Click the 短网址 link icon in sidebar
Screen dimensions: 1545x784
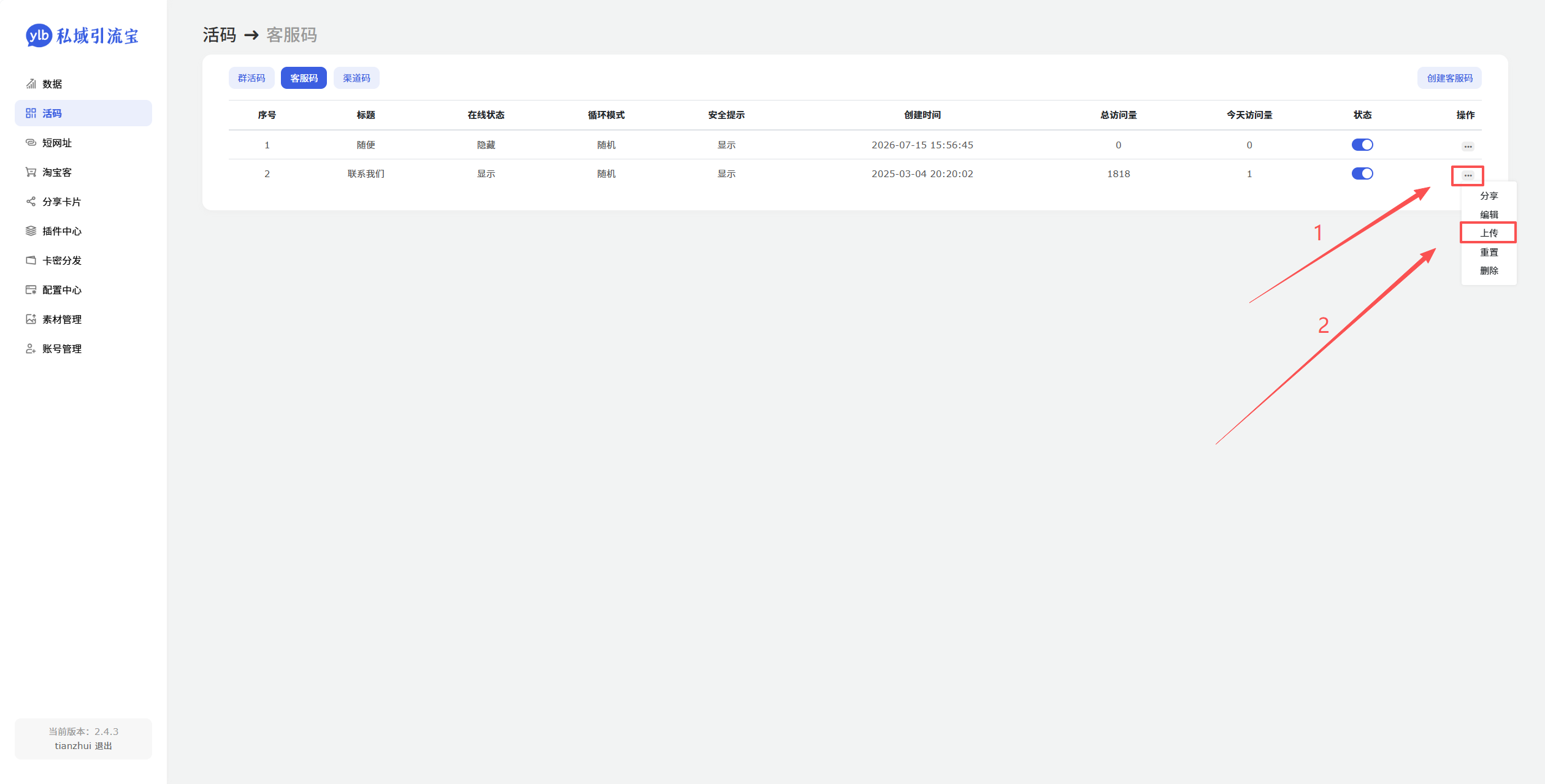pyautogui.click(x=31, y=143)
